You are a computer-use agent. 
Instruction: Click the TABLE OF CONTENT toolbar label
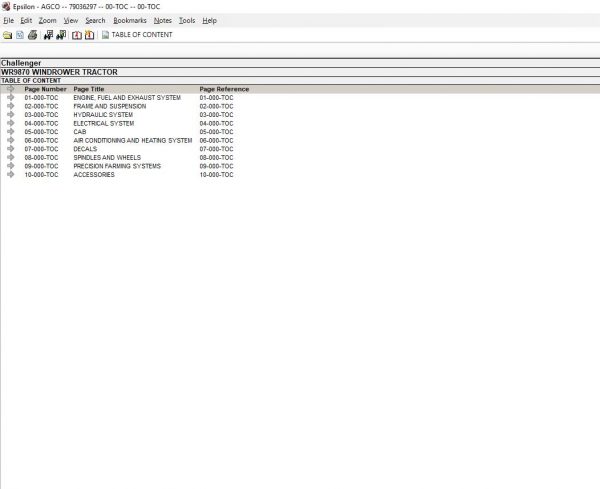[x=142, y=35]
